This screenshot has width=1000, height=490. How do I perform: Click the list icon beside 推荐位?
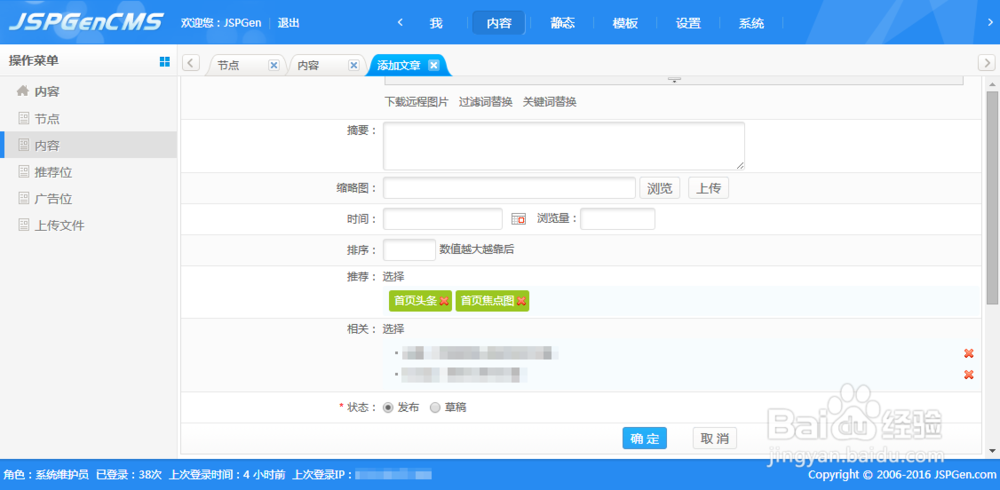pos(24,172)
